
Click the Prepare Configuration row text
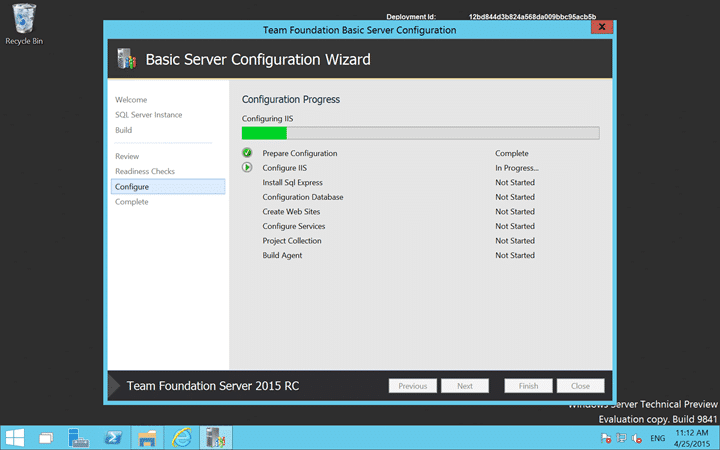pos(299,153)
